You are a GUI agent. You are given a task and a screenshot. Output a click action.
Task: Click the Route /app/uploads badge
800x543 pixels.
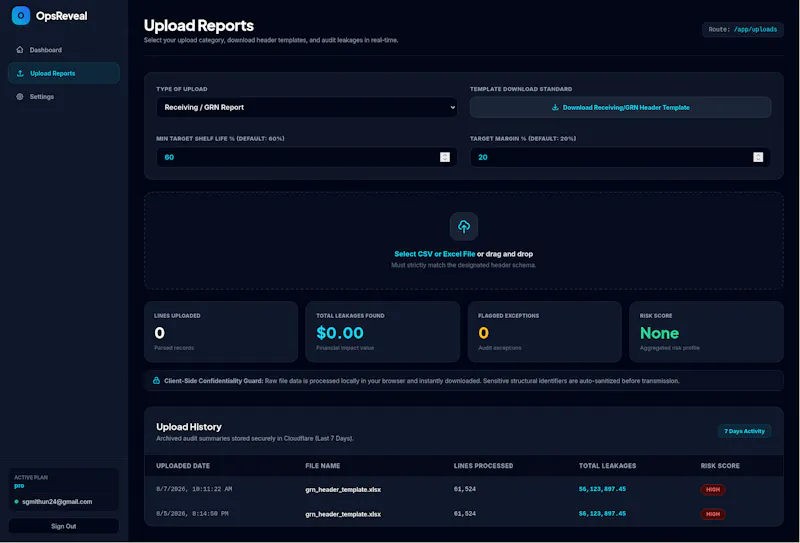pos(743,29)
